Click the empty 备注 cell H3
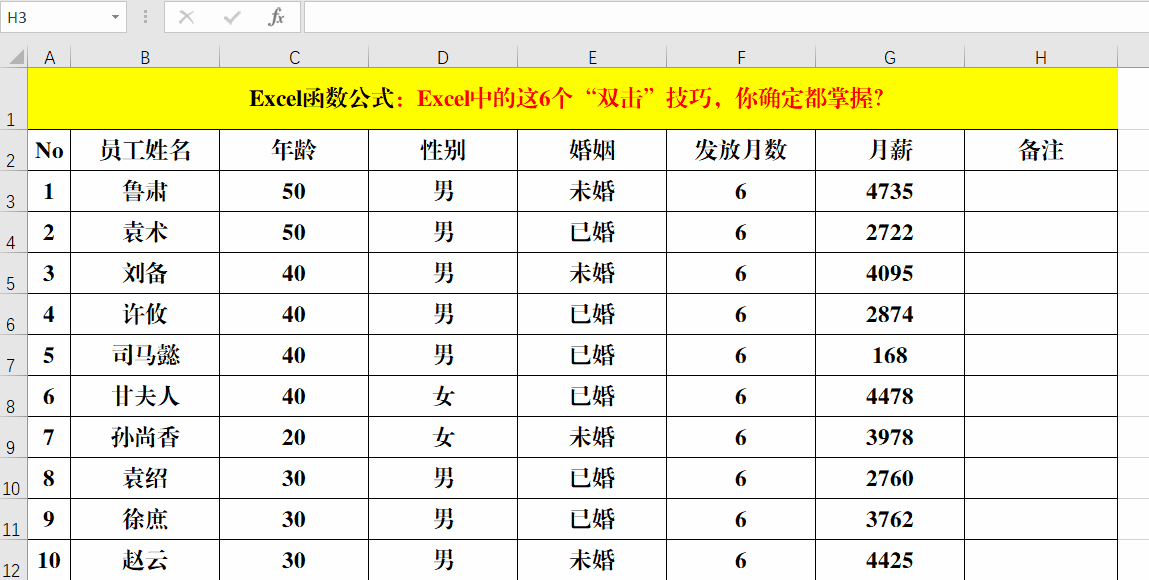Image resolution: width=1149 pixels, height=580 pixels. coord(1041,192)
